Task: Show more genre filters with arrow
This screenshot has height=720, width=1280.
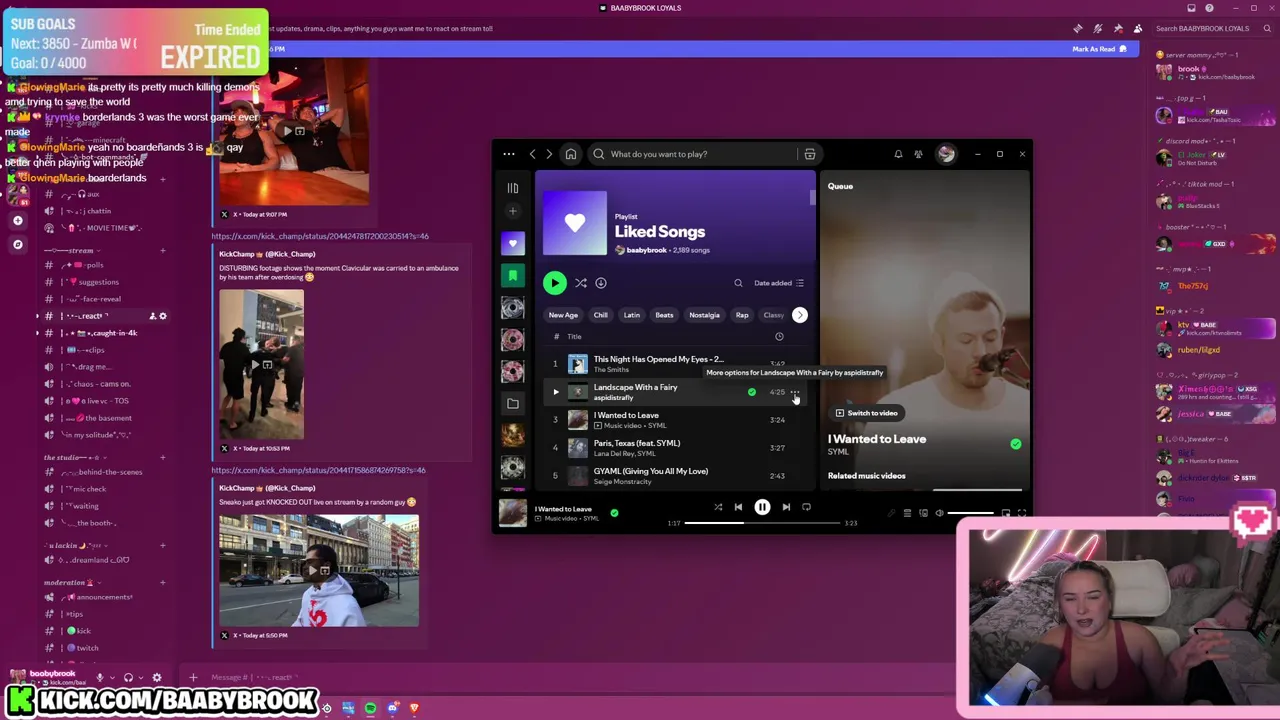Action: (800, 315)
